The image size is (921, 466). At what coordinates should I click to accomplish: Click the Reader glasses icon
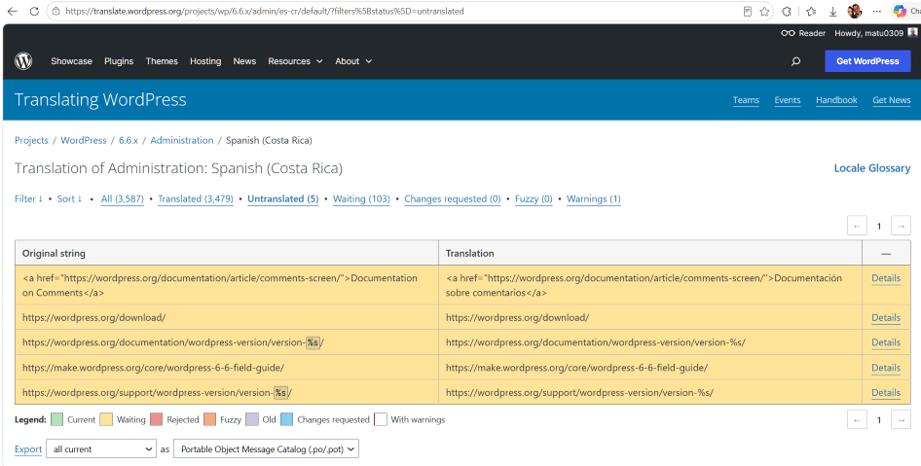pyautogui.click(x=788, y=33)
